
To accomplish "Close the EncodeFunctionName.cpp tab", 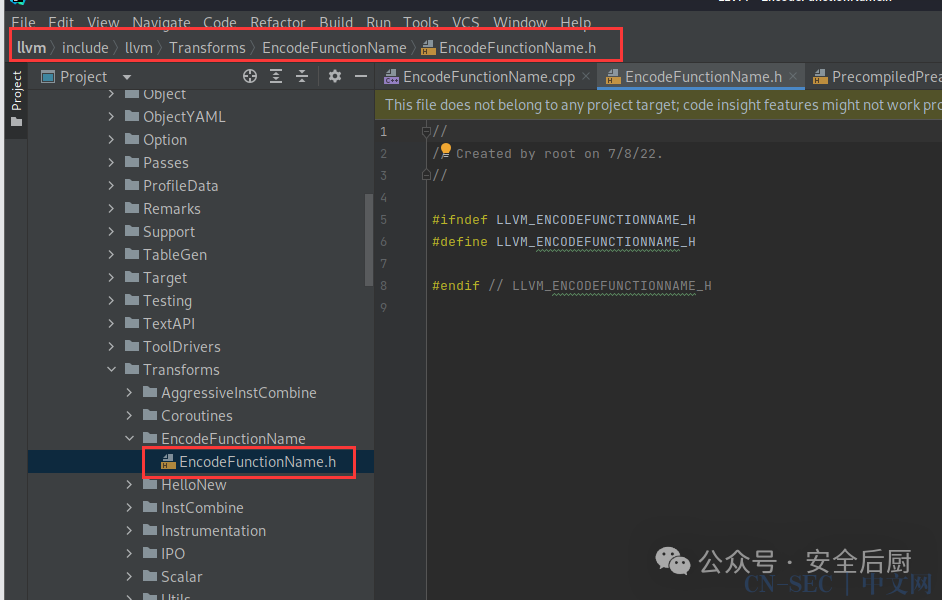I will 586,76.
